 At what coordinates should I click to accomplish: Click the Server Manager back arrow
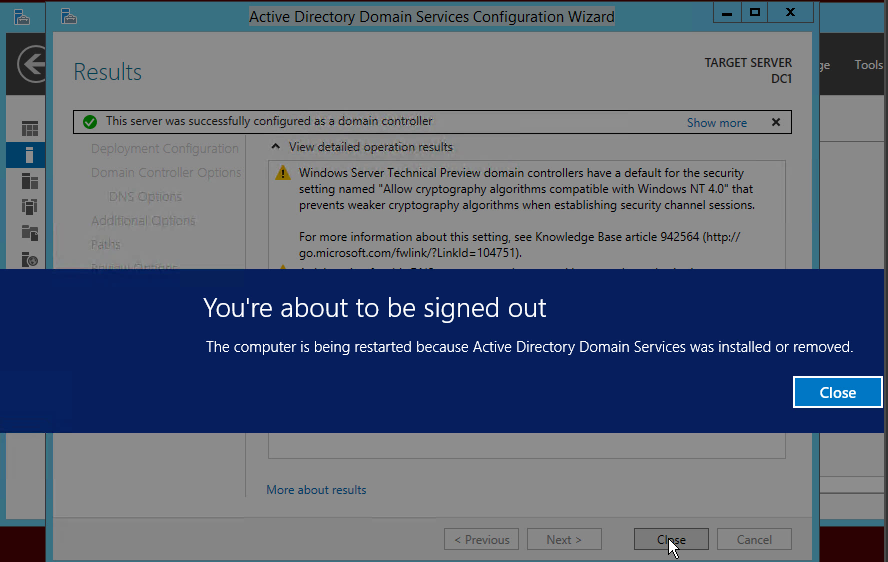(33, 64)
